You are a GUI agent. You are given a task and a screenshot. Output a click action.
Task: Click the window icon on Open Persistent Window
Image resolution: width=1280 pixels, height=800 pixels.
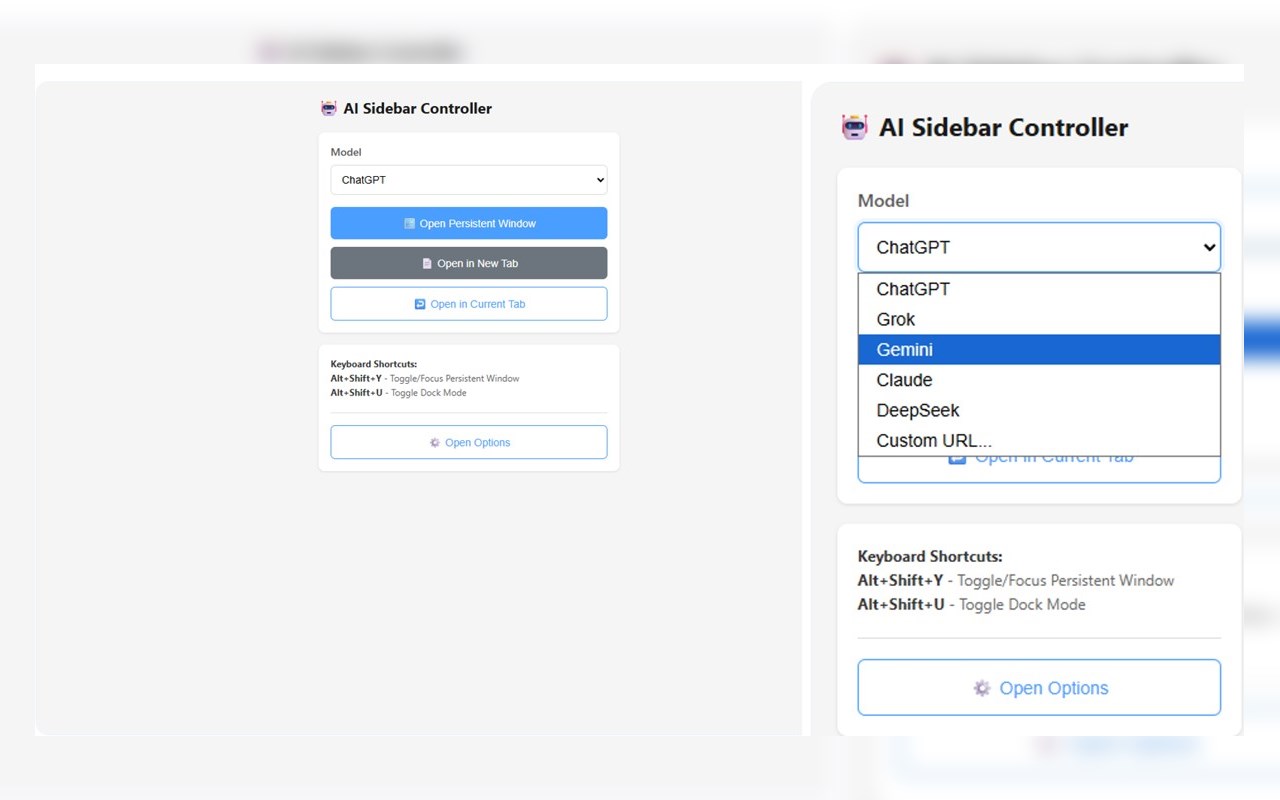[409, 224]
